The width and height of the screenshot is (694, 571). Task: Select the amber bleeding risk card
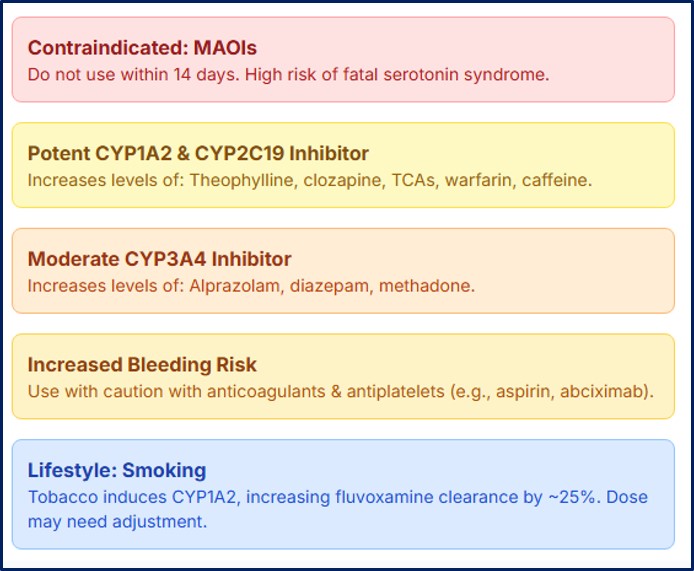[343, 376]
